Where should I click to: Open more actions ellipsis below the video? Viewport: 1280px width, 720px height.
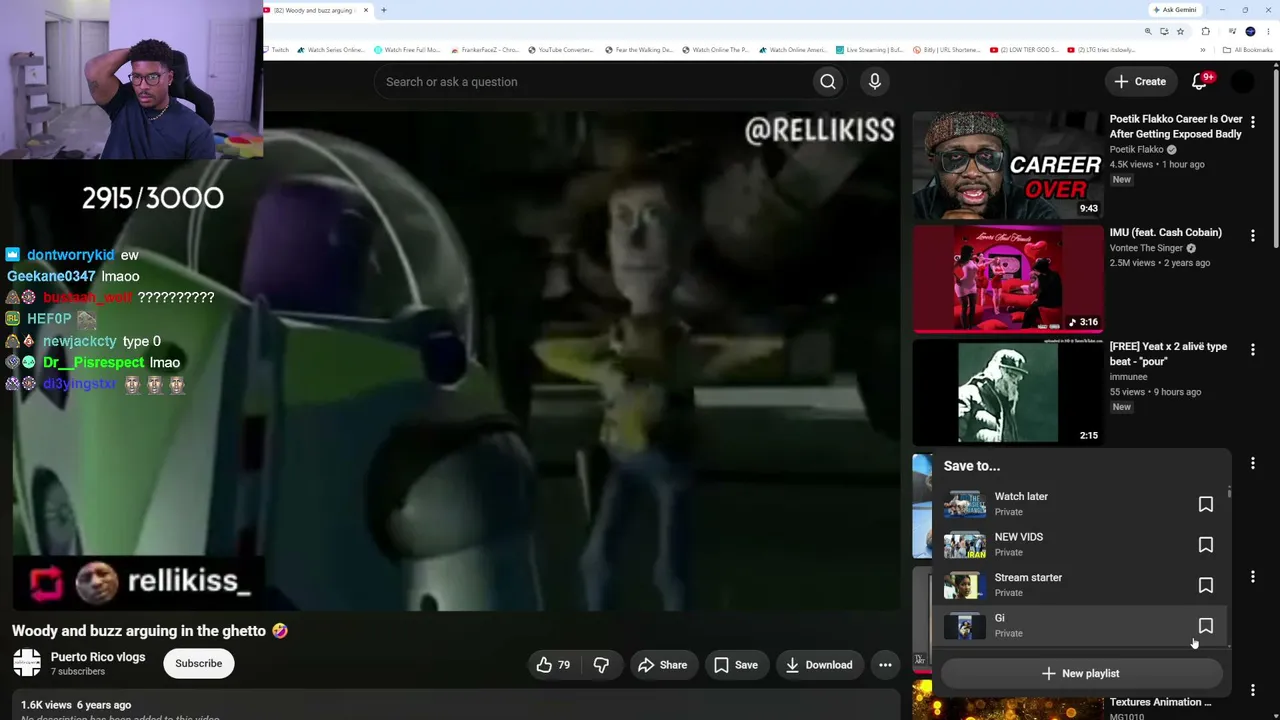[885, 665]
